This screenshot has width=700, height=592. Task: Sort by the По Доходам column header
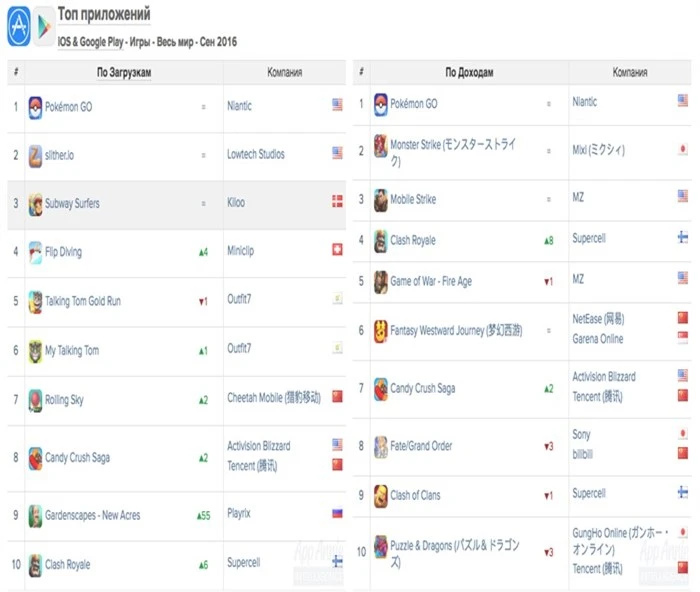pyautogui.click(x=469, y=73)
